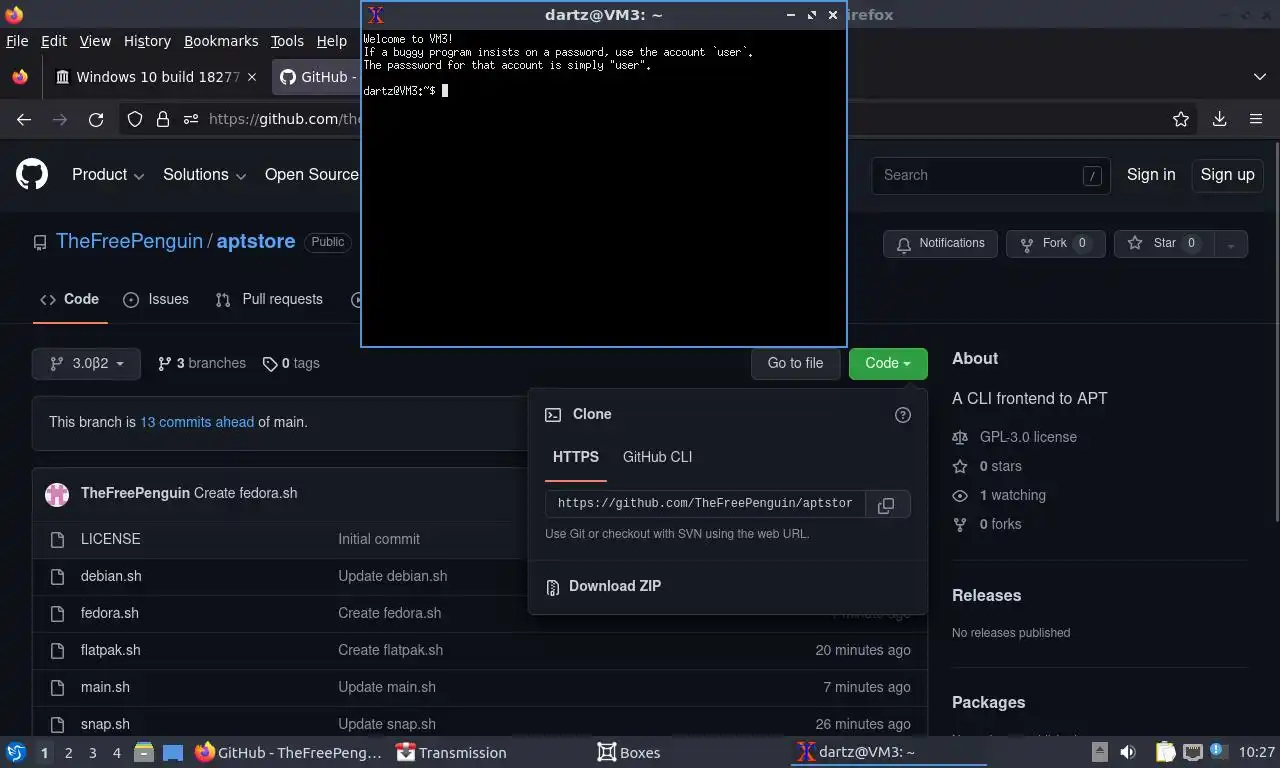This screenshot has width=1280, height=768.
Task: Switch to Windows 10 build 18277 browser tab
Action: 157,77
